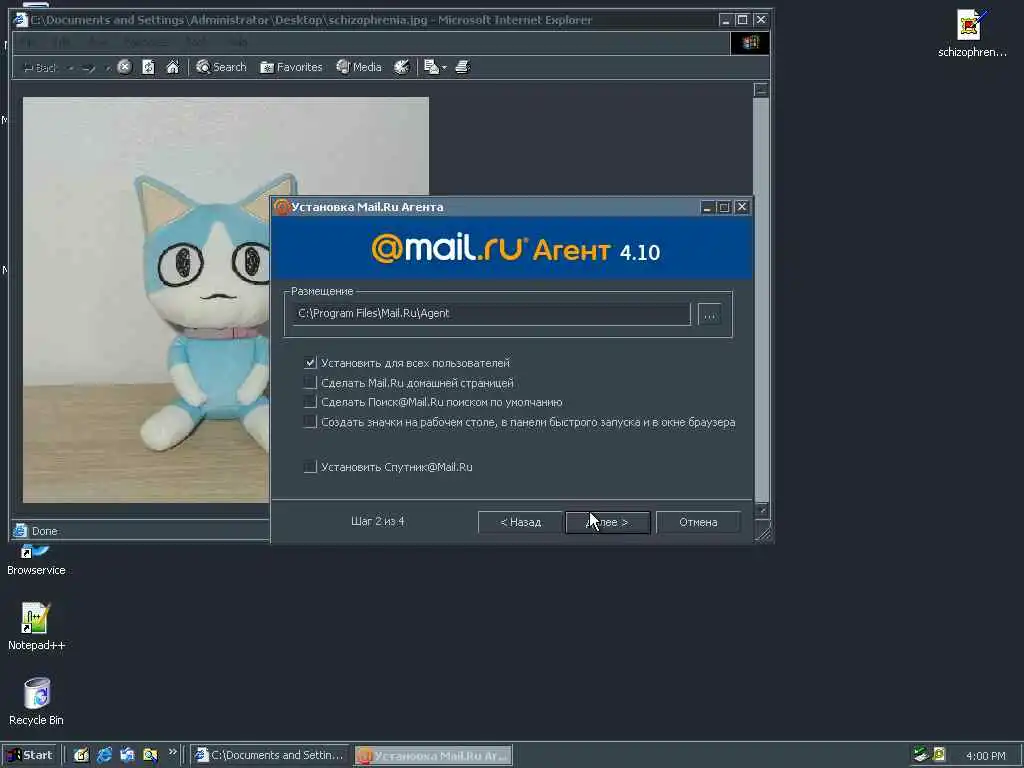This screenshot has height=768, width=1024.
Task: Enable 'Установить Спутник@Mail.Ru' checkbox
Action: tap(310, 466)
